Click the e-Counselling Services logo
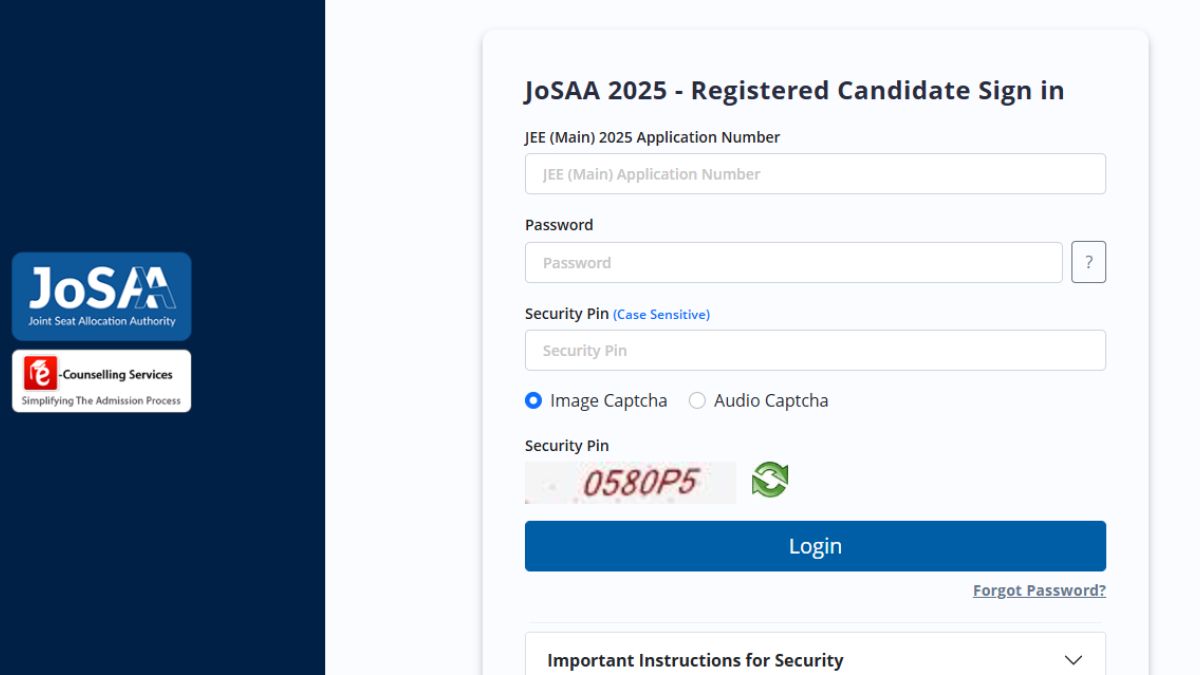The height and width of the screenshot is (675, 1200). [x=101, y=381]
